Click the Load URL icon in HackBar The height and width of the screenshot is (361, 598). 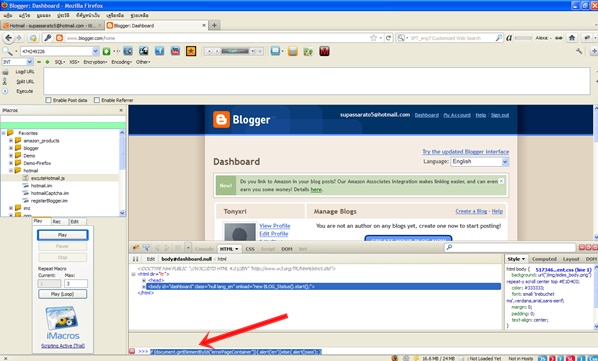click(5, 72)
